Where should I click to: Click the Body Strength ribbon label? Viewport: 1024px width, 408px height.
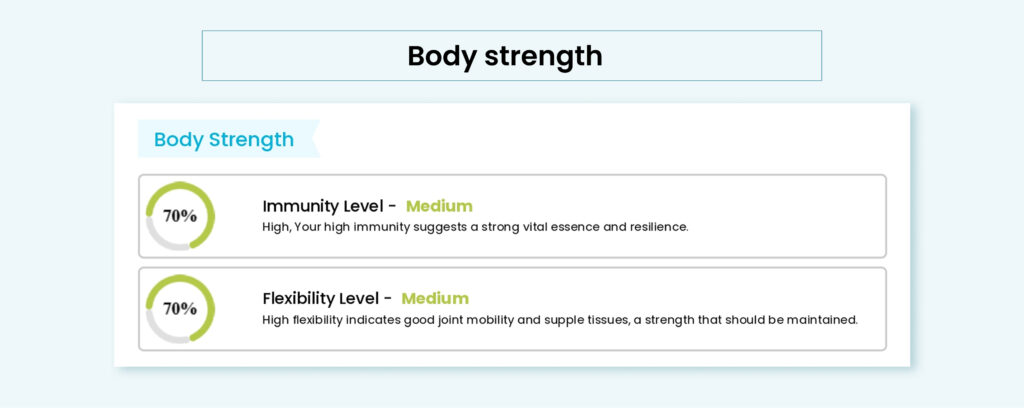coord(228,139)
